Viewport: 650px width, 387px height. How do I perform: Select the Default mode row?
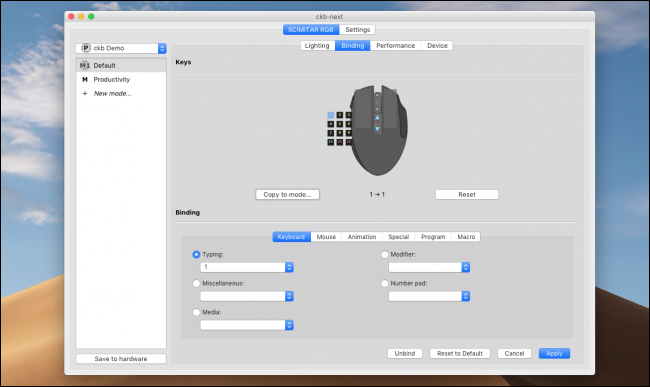(121, 65)
